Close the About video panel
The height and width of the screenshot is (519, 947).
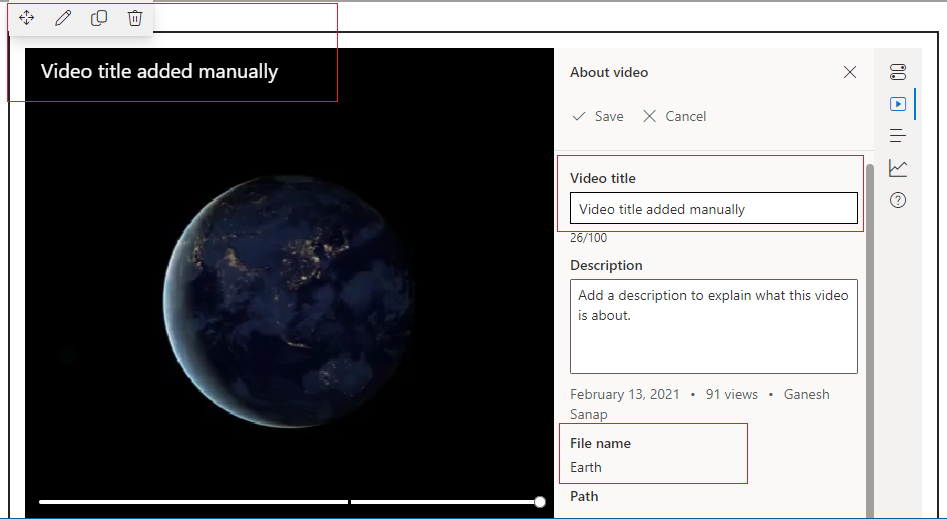click(x=850, y=73)
